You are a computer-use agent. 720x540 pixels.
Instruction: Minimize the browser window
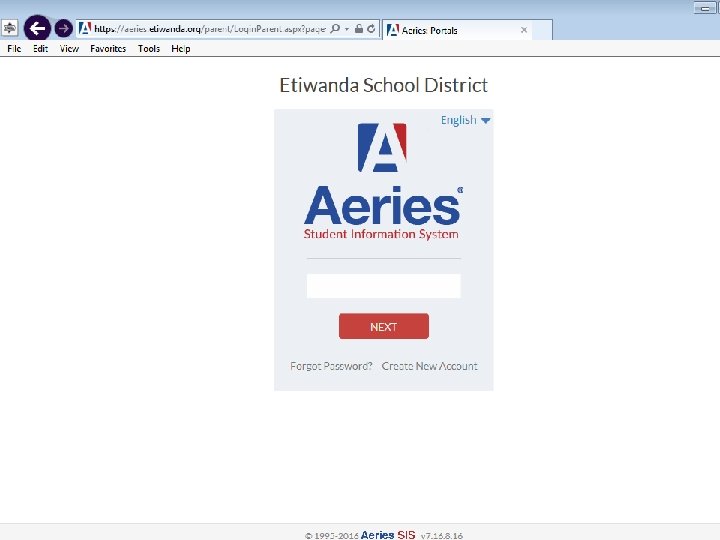pyautogui.click(x=705, y=8)
